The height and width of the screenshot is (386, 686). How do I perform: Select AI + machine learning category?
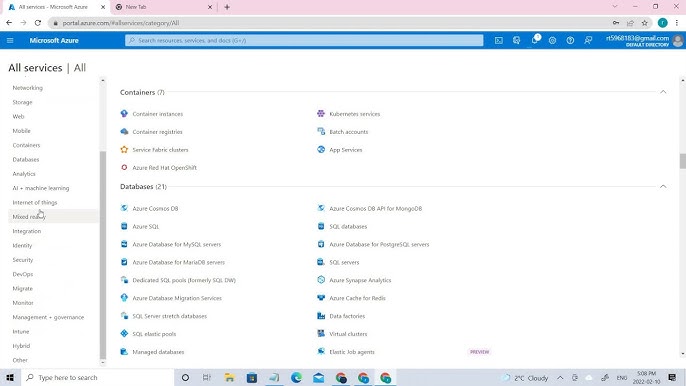tap(41, 188)
